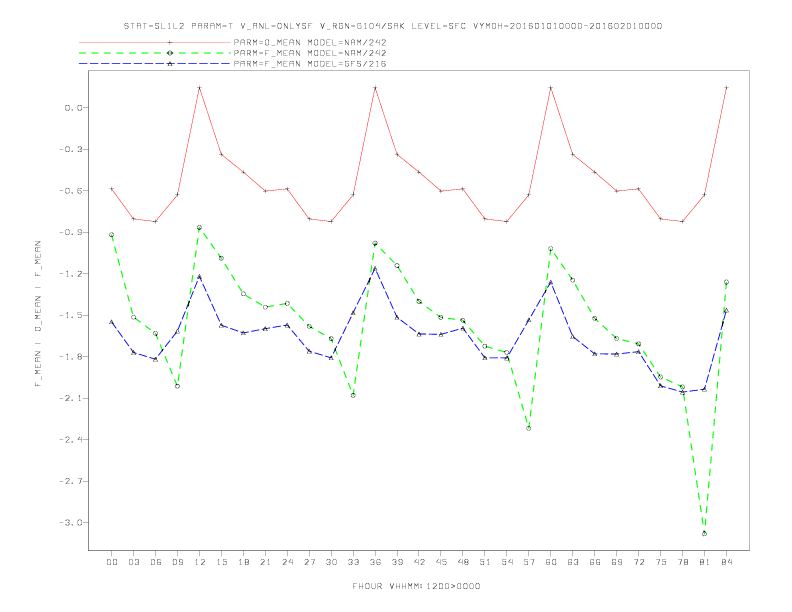Click x-axis tick label 27
This screenshot has height=612, width=792.
tap(309, 562)
